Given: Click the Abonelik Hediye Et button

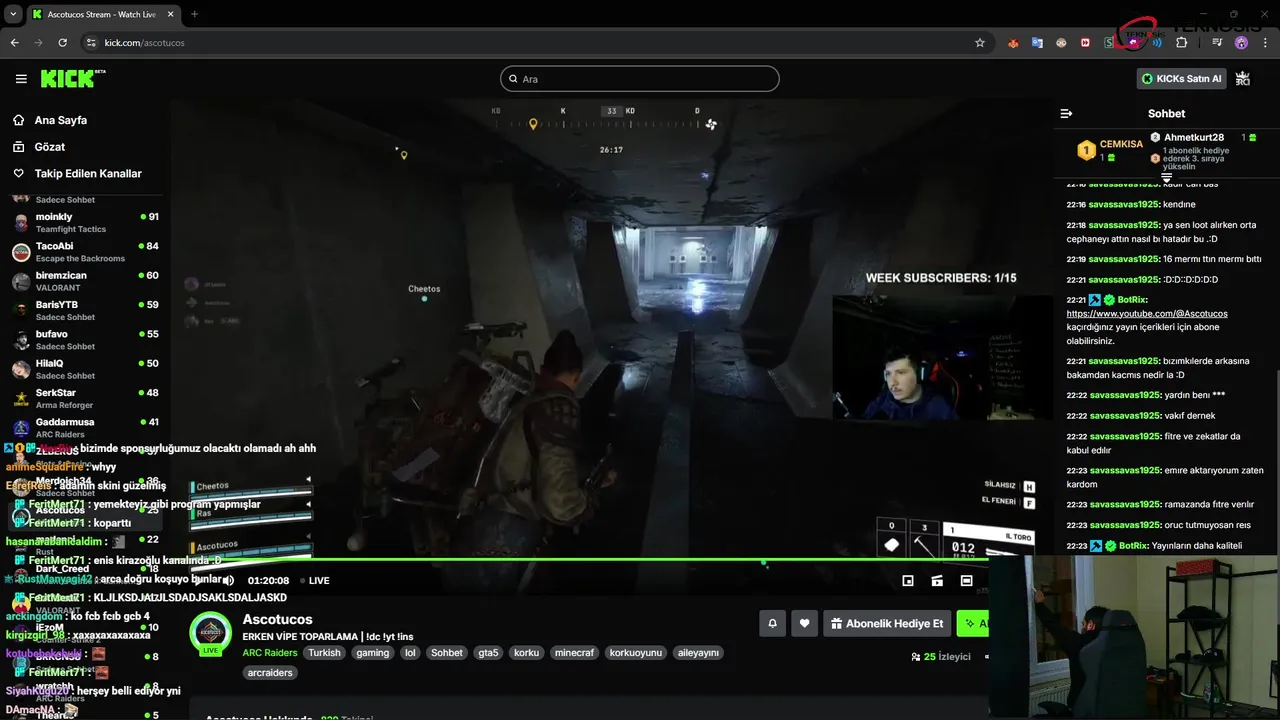Looking at the screenshot, I should [x=887, y=623].
